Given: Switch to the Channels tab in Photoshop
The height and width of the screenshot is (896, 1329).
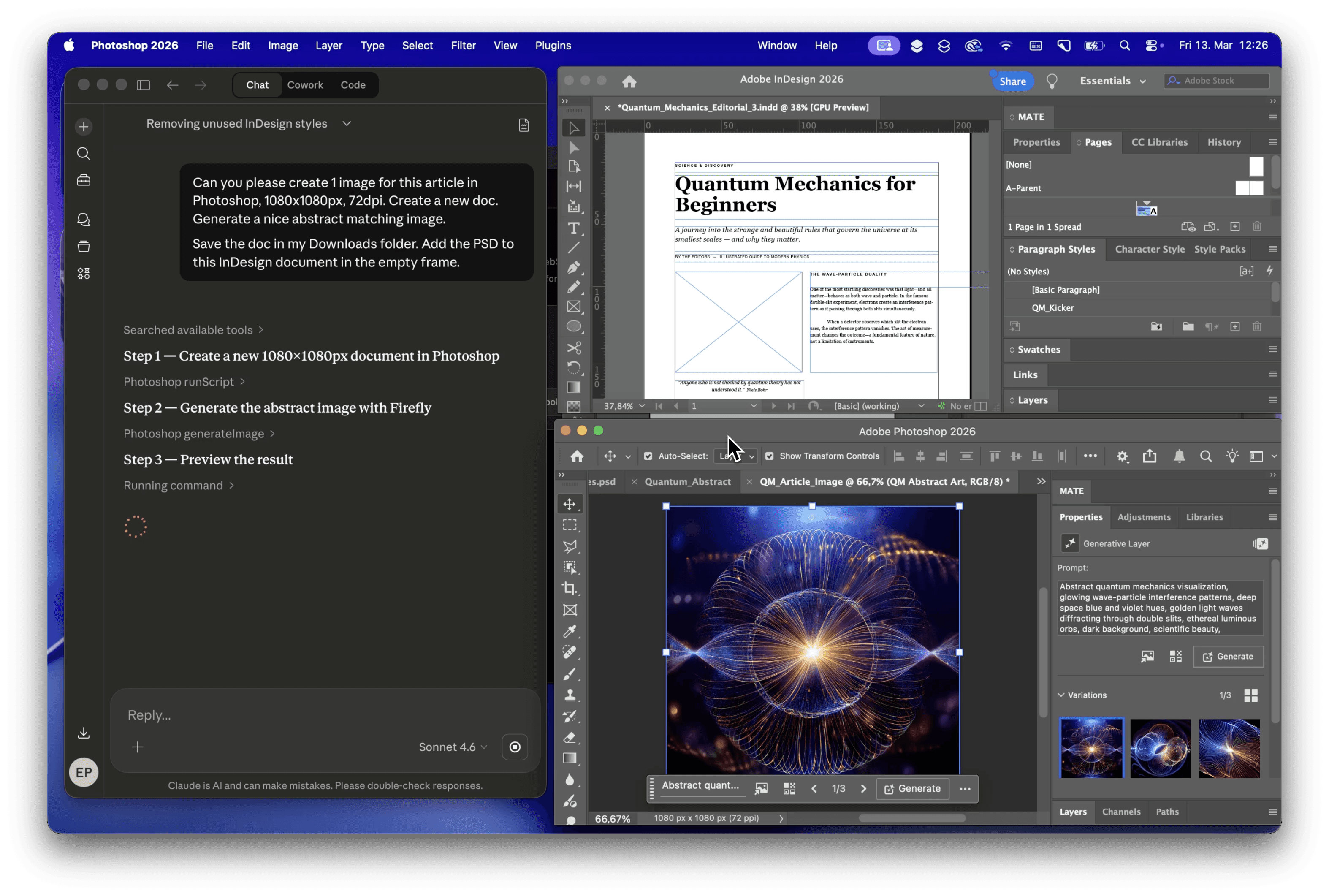Looking at the screenshot, I should [x=1120, y=812].
